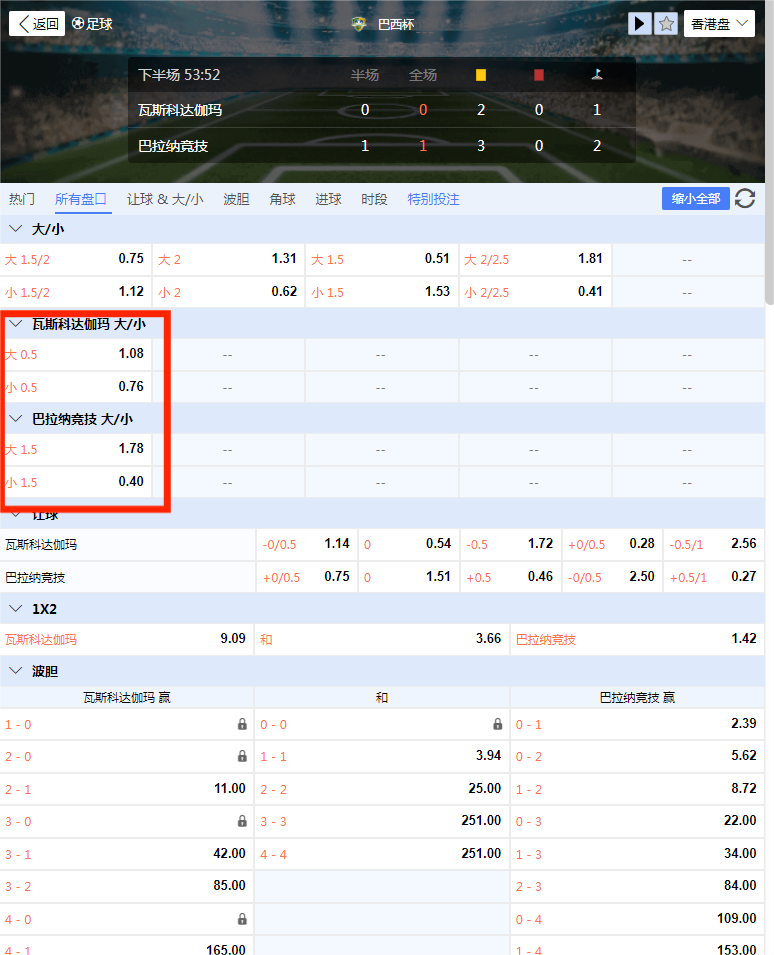This screenshot has width=774, height=955.
Task: Click the 缩小全部 button
Action: pyautogui.click(x=695, y=198)
